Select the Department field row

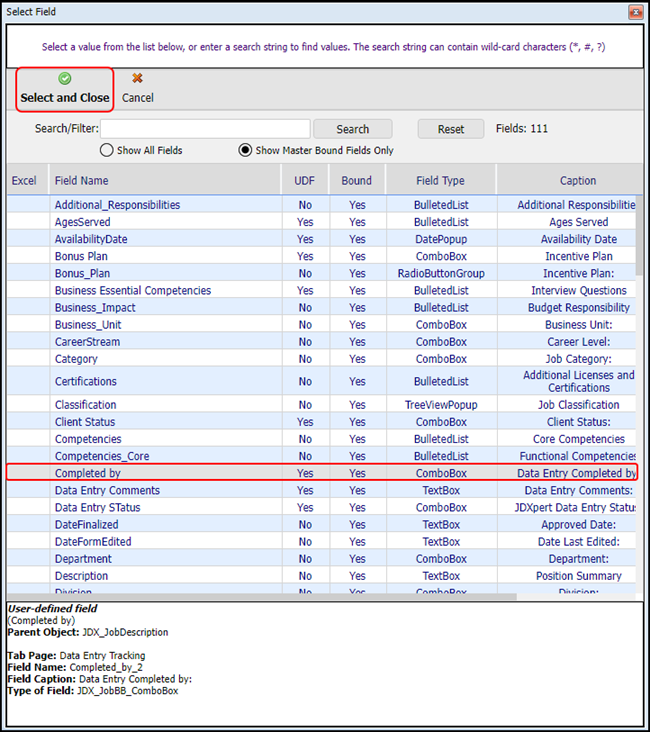[x=321, y=559]
